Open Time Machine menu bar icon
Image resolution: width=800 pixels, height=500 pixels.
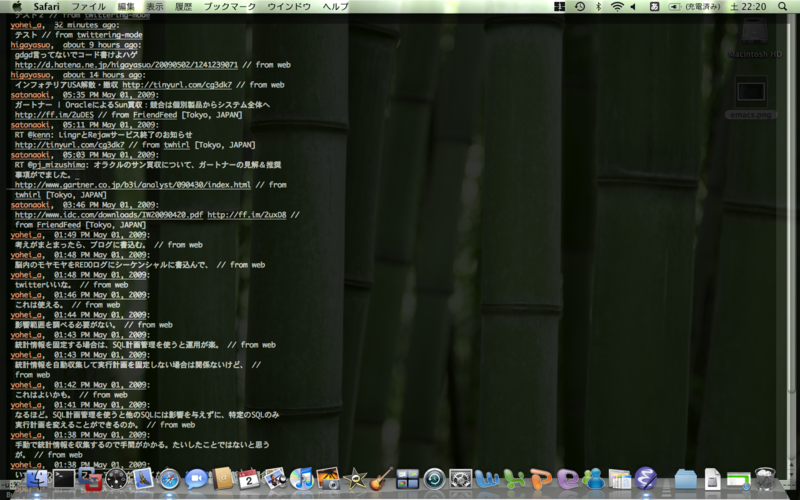(580, 7)
